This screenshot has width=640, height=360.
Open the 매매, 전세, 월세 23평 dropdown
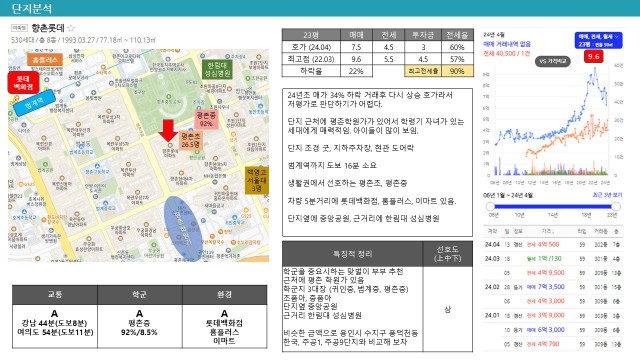(598, 40)
